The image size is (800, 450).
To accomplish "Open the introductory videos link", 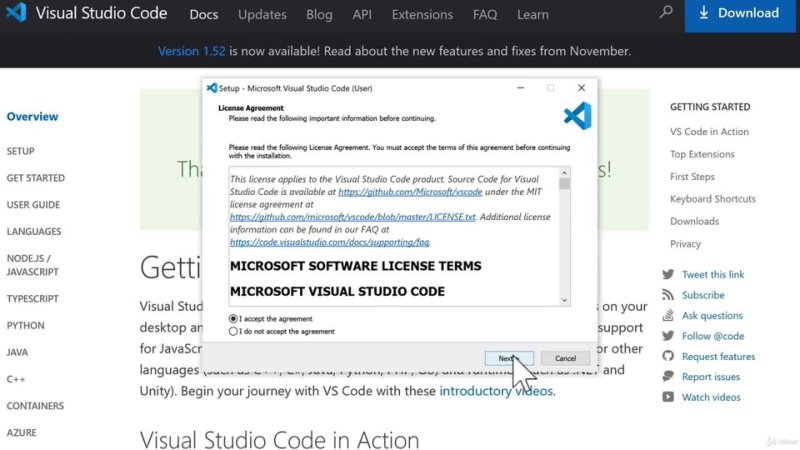I will click(496, 391).
